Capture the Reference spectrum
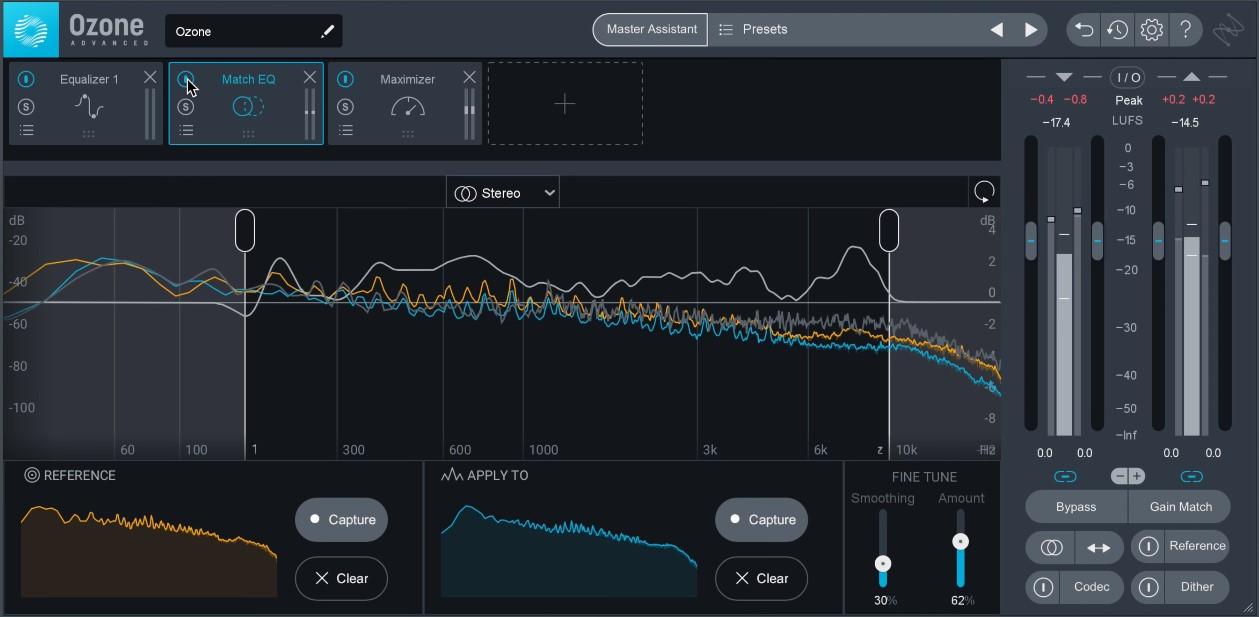Viewport: 1259px width, 617px height. tap(341, 520)
